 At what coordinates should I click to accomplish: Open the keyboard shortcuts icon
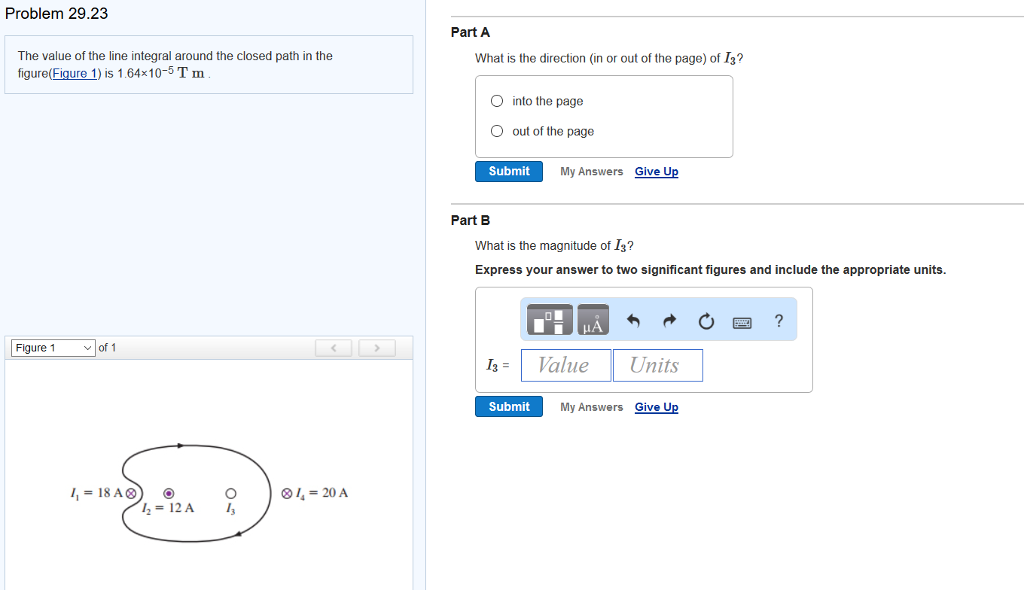click(742, 319)
